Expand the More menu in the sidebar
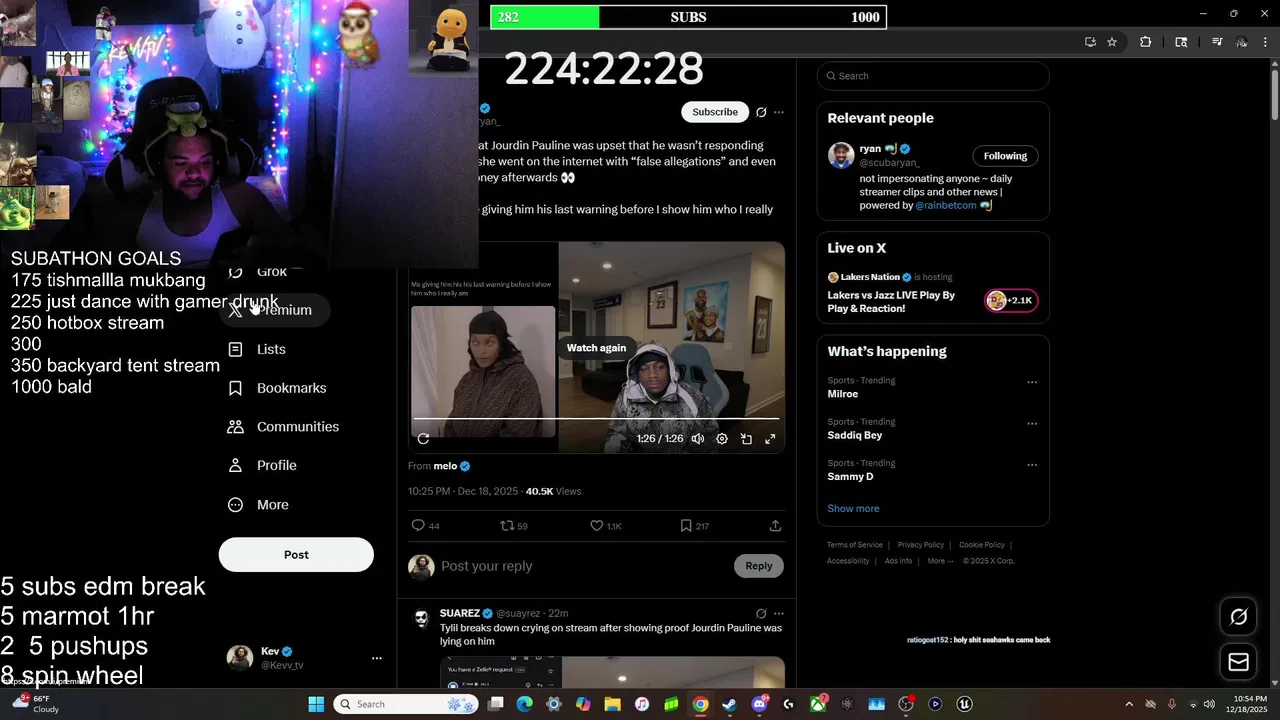Screen dimensions: 1280x720 pyautogui.click(x=258, y=505)
